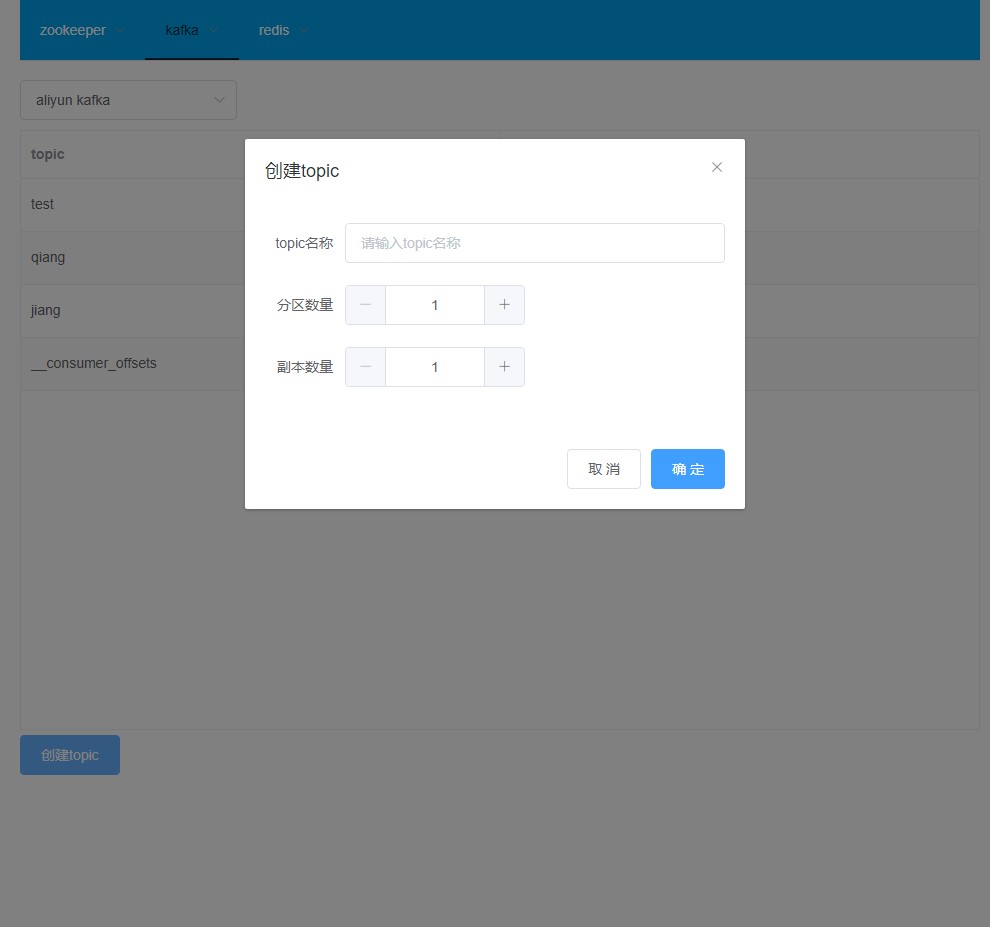Viewport: 990px width, 927px height.
Task: Click the topic名称 label
Action: point(304,243)
